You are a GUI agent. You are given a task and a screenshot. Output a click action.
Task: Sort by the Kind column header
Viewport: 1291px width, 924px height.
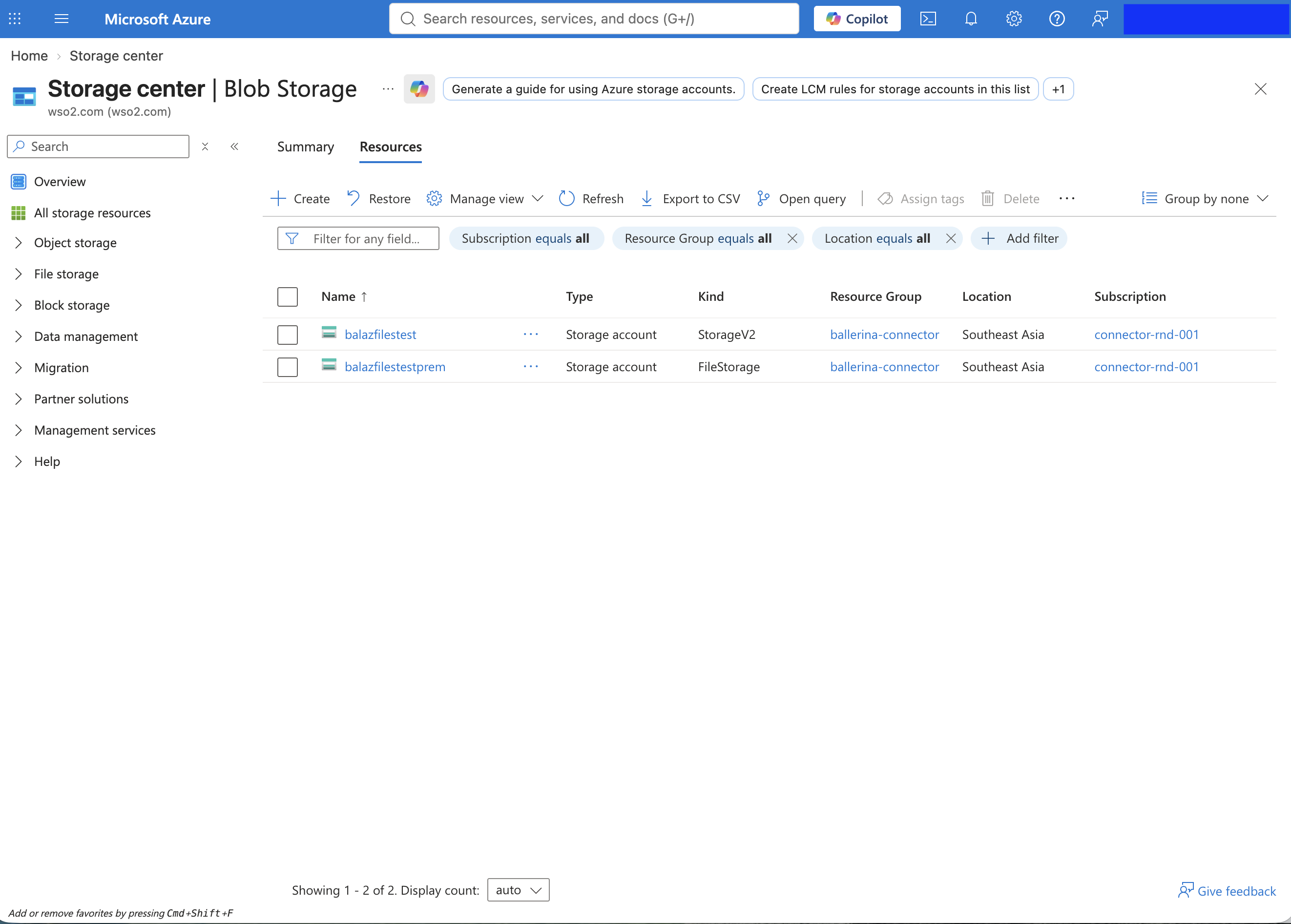711,296
